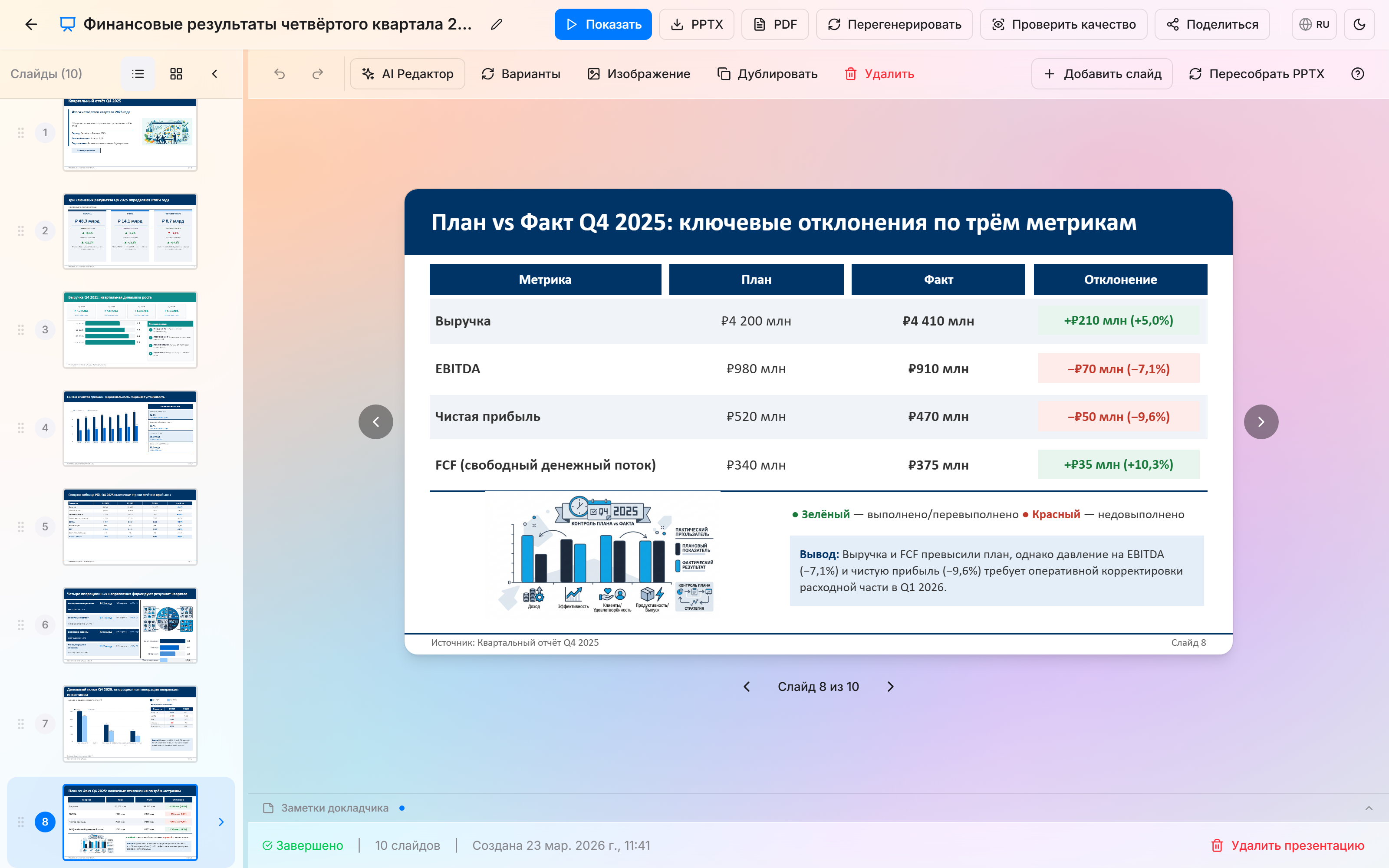Click Добавить слайд button
This screenshot has height=868, width=1389.
[x=1102, y=73]
